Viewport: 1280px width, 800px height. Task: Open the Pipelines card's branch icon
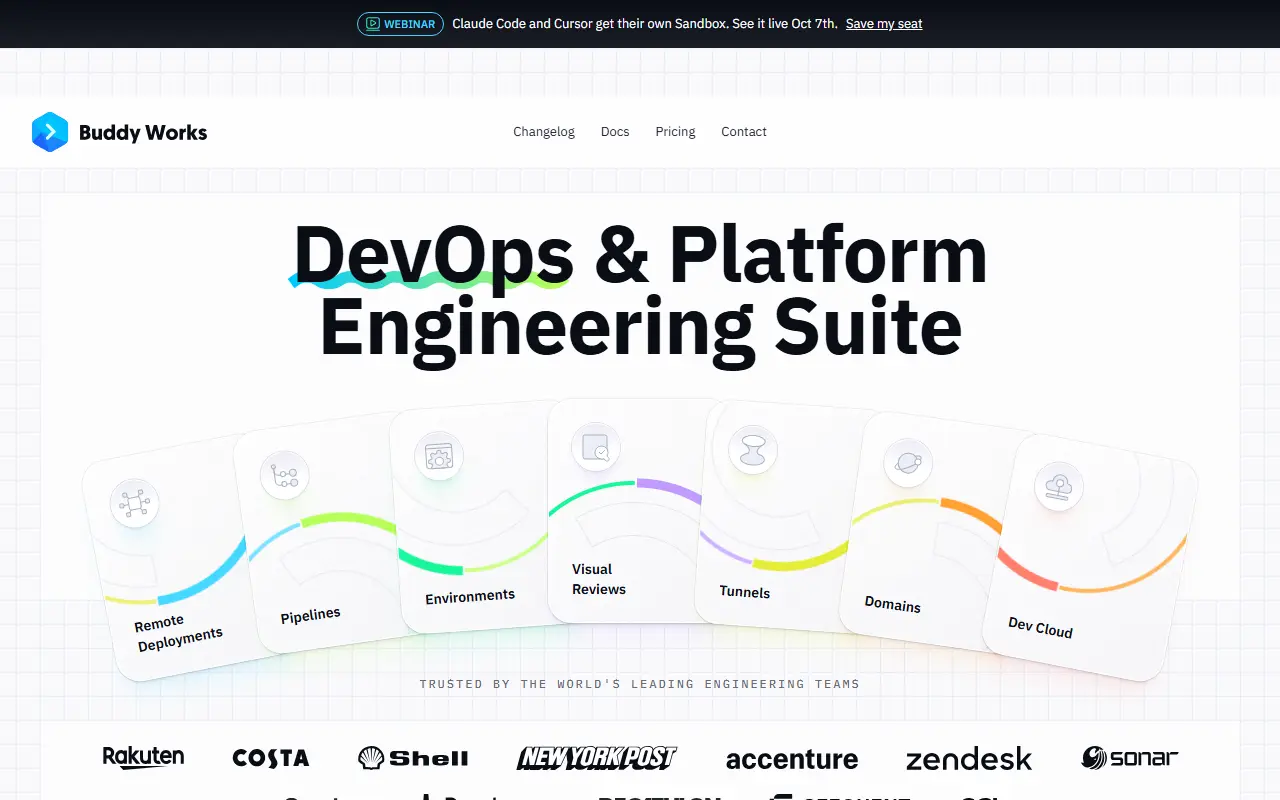(285, 475)
